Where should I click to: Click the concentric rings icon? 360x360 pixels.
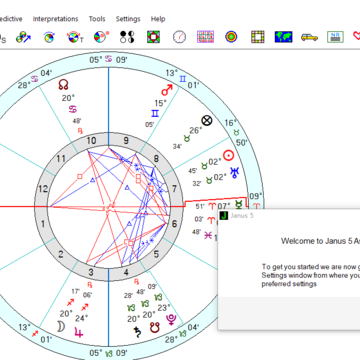(231, 37)
